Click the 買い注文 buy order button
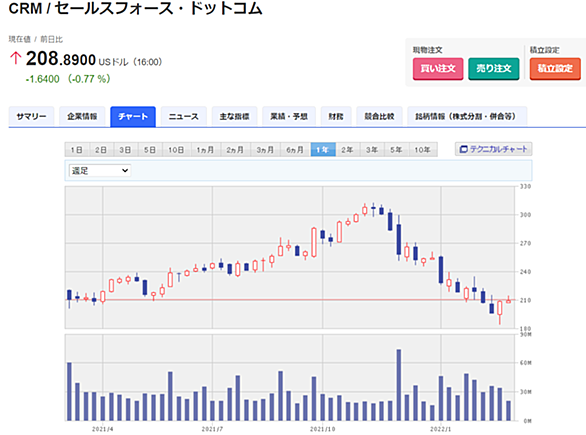 point(438,69)
